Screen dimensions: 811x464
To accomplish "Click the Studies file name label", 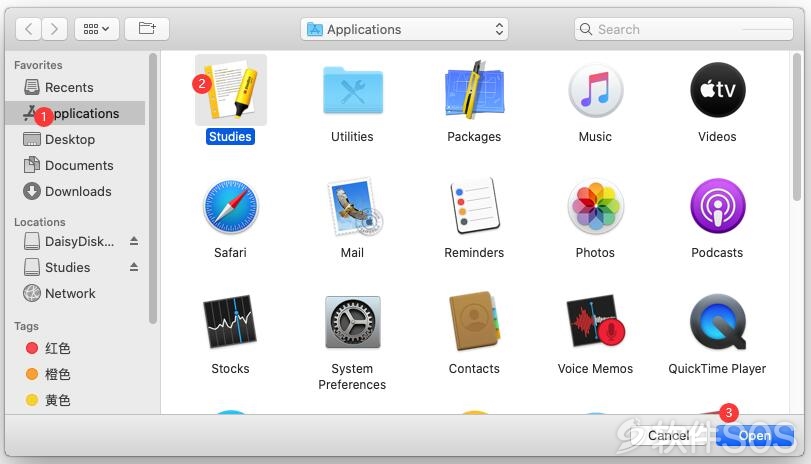I will (230, 137).
